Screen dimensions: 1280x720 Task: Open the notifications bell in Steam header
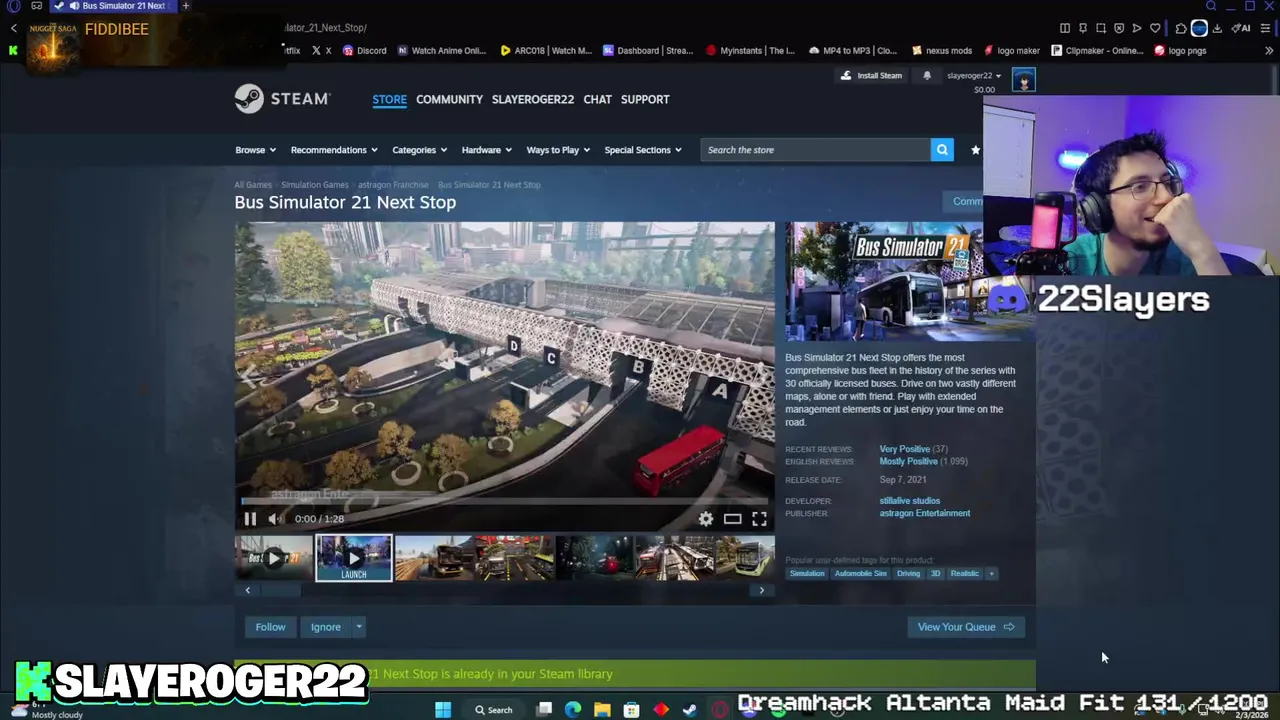pyautogui.click(x=926, y=76)
